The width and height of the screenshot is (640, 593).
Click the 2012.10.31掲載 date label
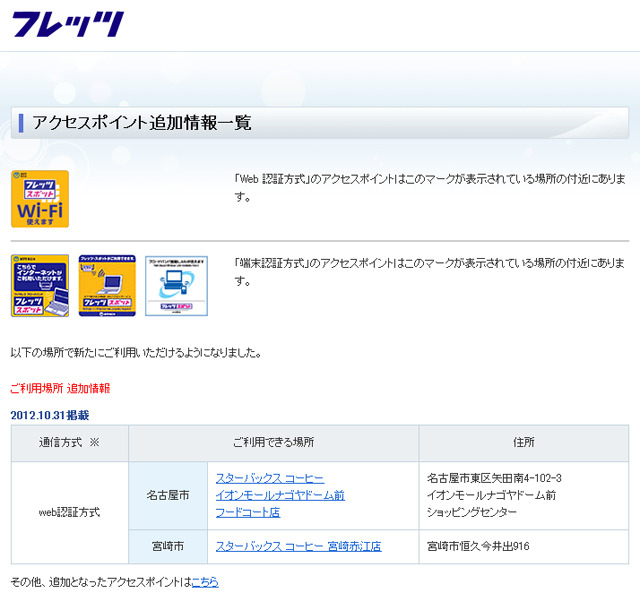click(x=49, y=414)
